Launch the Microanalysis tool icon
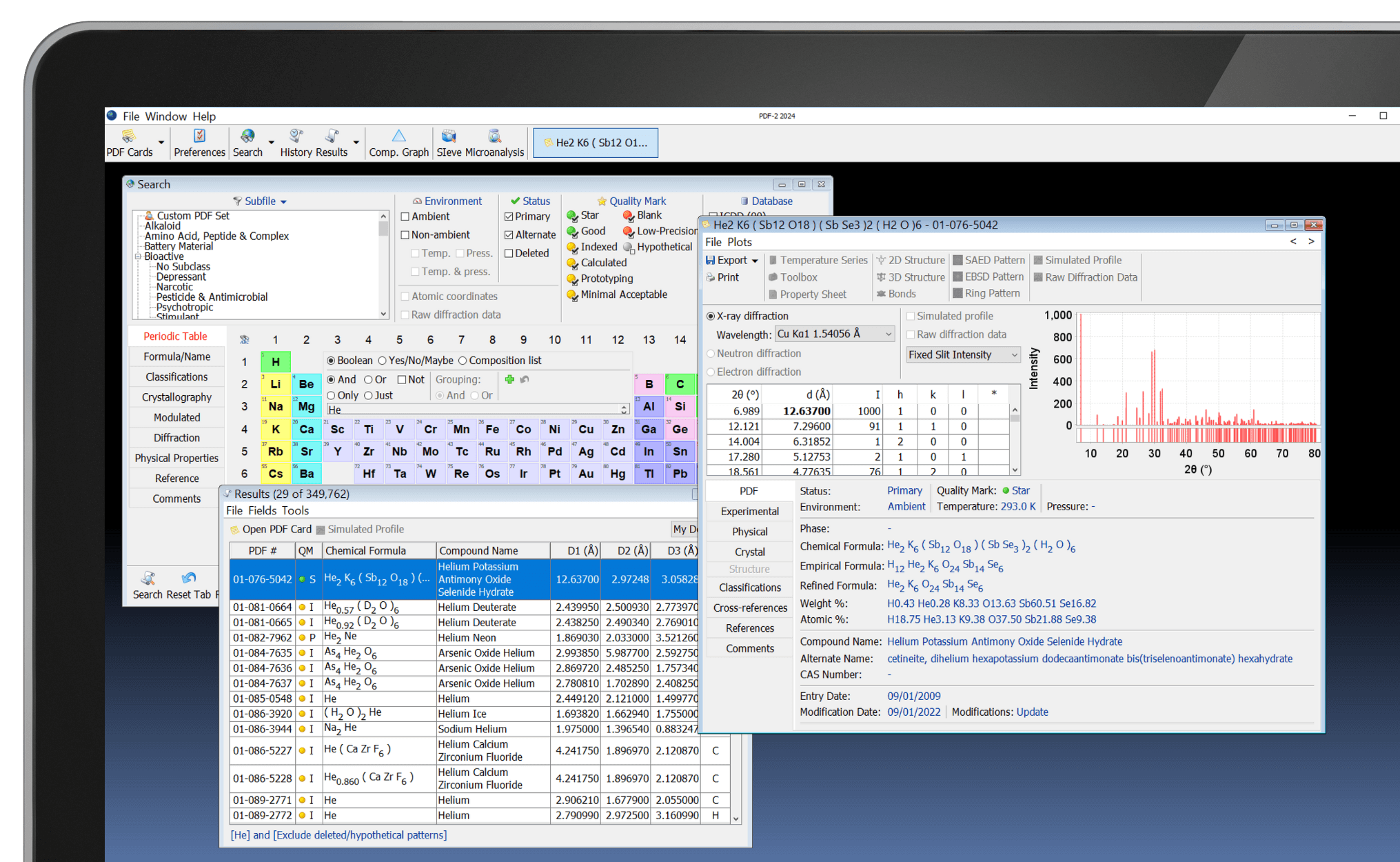The image size is (1400, 862). (494, 137)
